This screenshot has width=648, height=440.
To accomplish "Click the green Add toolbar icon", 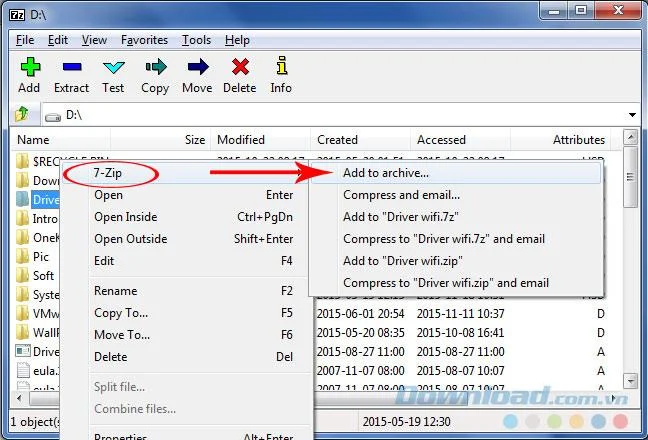I will (x=30, y=67).
